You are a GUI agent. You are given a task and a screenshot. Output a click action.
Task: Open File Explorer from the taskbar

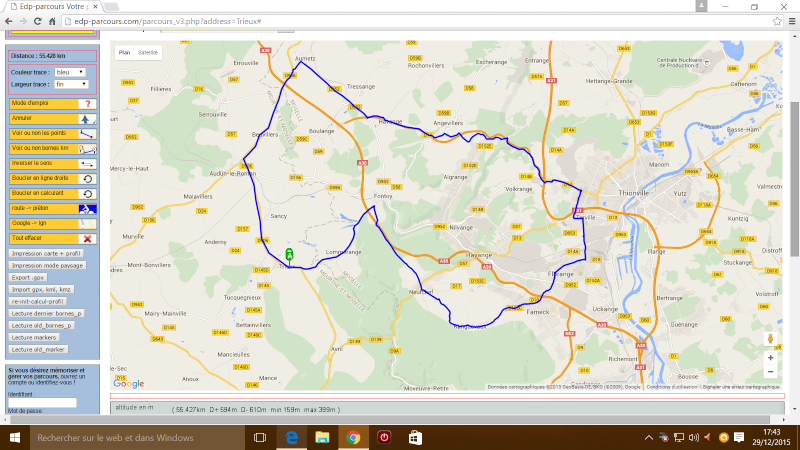(x=322, y=438)
